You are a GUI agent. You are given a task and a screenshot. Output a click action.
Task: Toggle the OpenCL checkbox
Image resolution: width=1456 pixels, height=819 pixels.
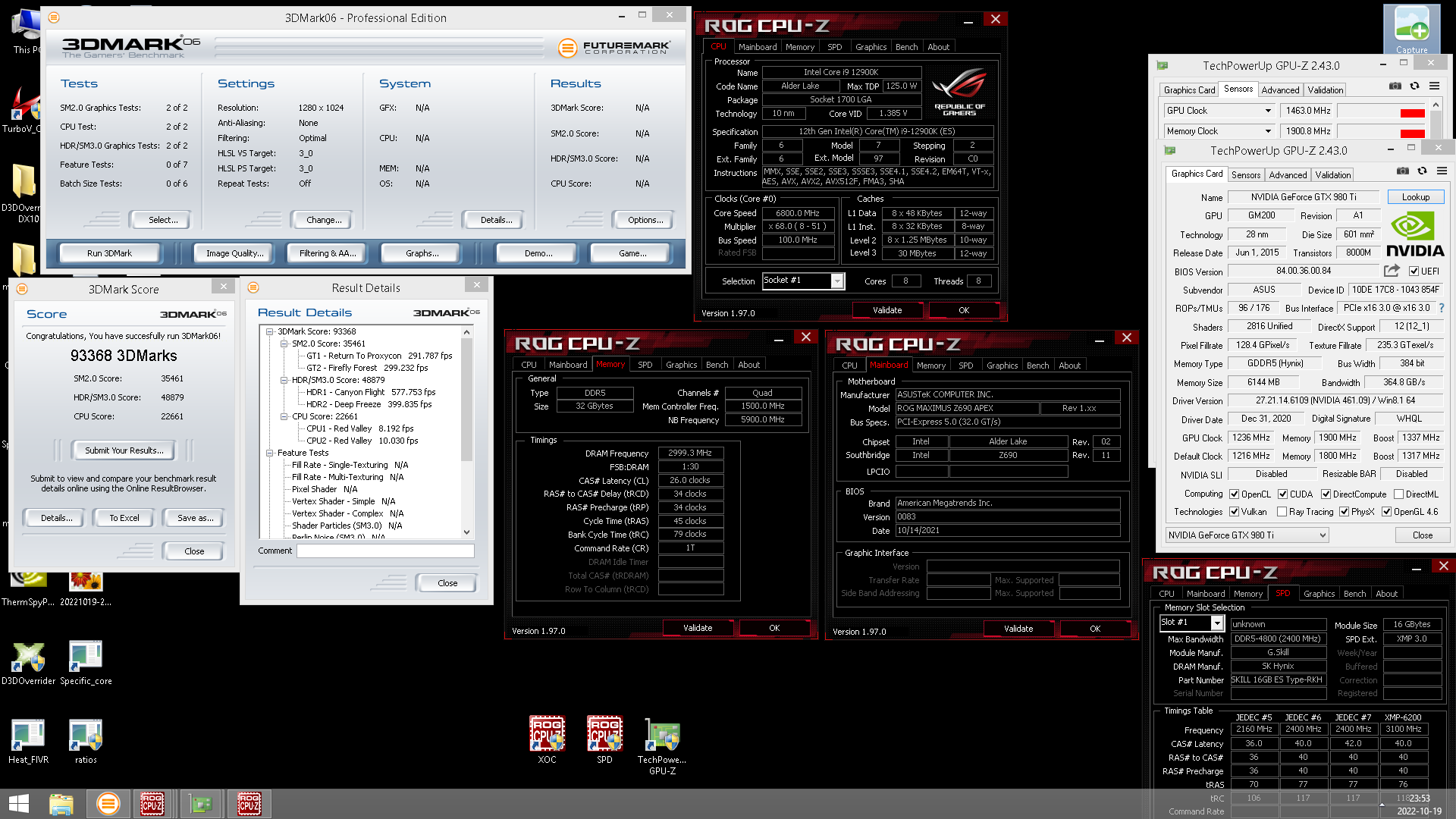1234,494
